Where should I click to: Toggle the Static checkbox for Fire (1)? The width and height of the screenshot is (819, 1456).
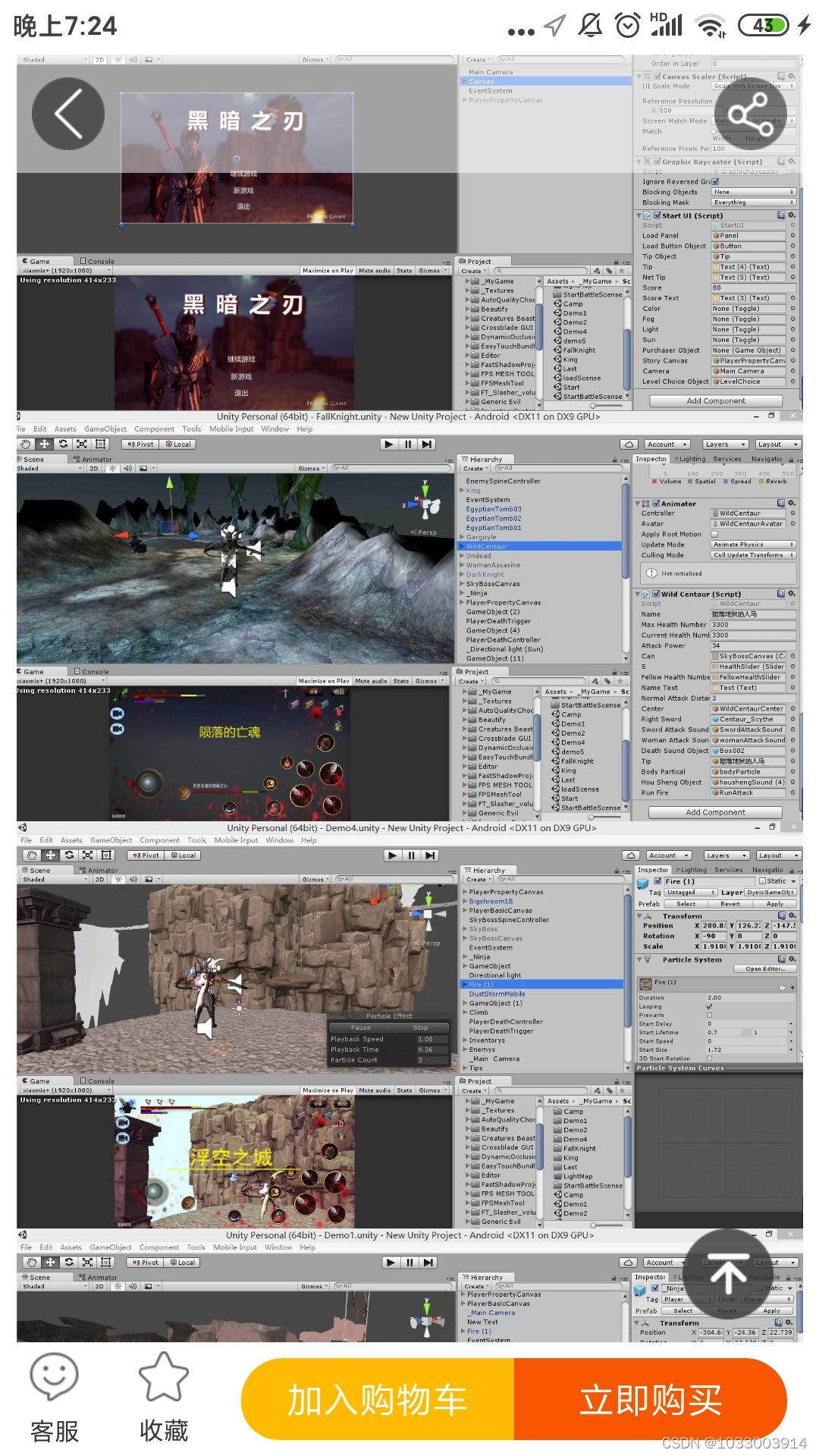[762, 881]
